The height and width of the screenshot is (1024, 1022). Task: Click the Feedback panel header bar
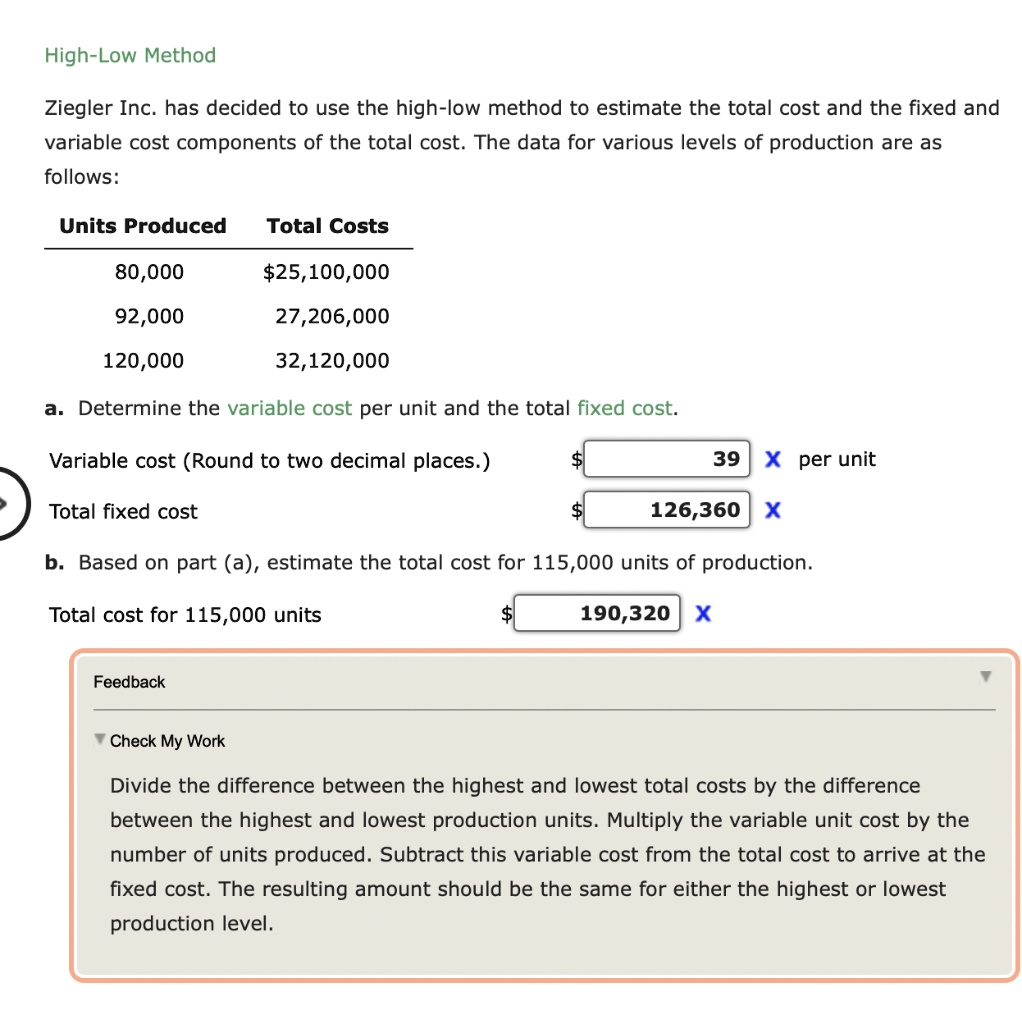[540, 681]
